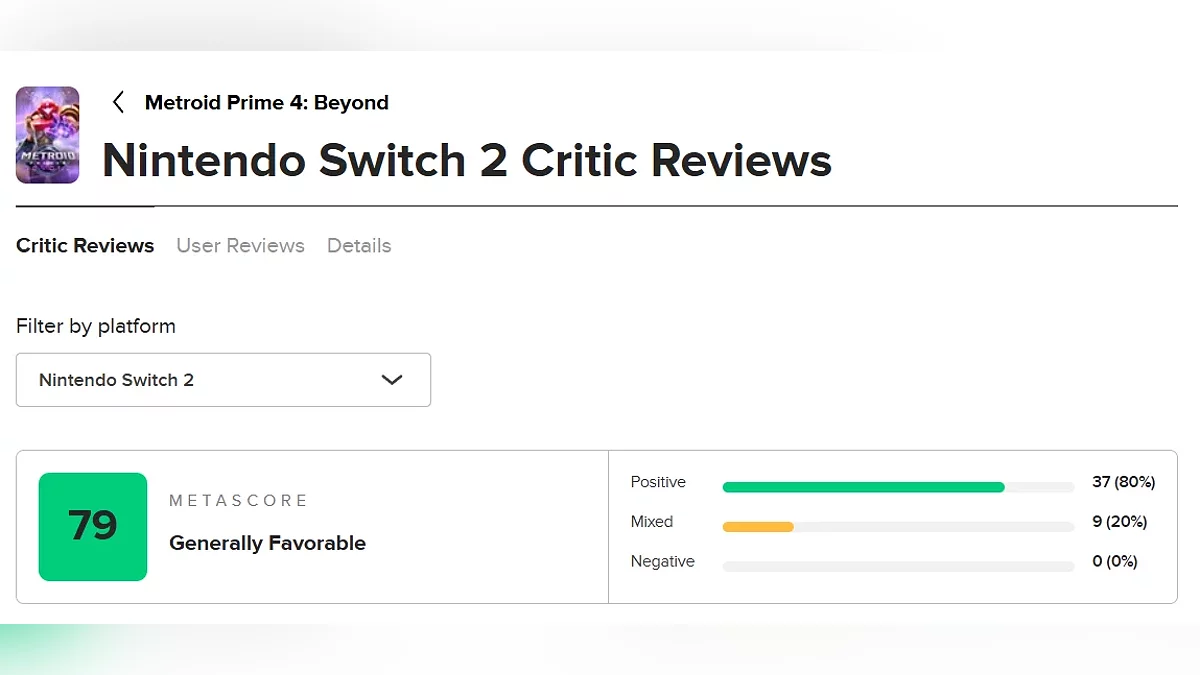Select the Negative reviews label
The width and height of the screenshot is (1200, 675).
662,562
